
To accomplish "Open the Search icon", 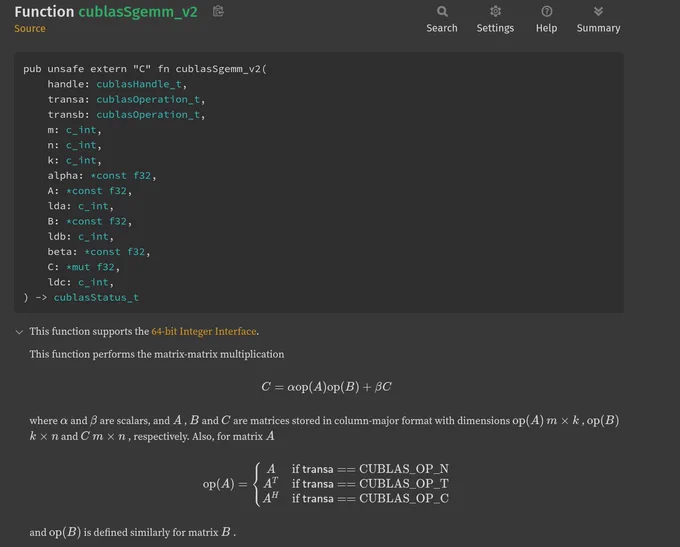I will tap(442, 11).
